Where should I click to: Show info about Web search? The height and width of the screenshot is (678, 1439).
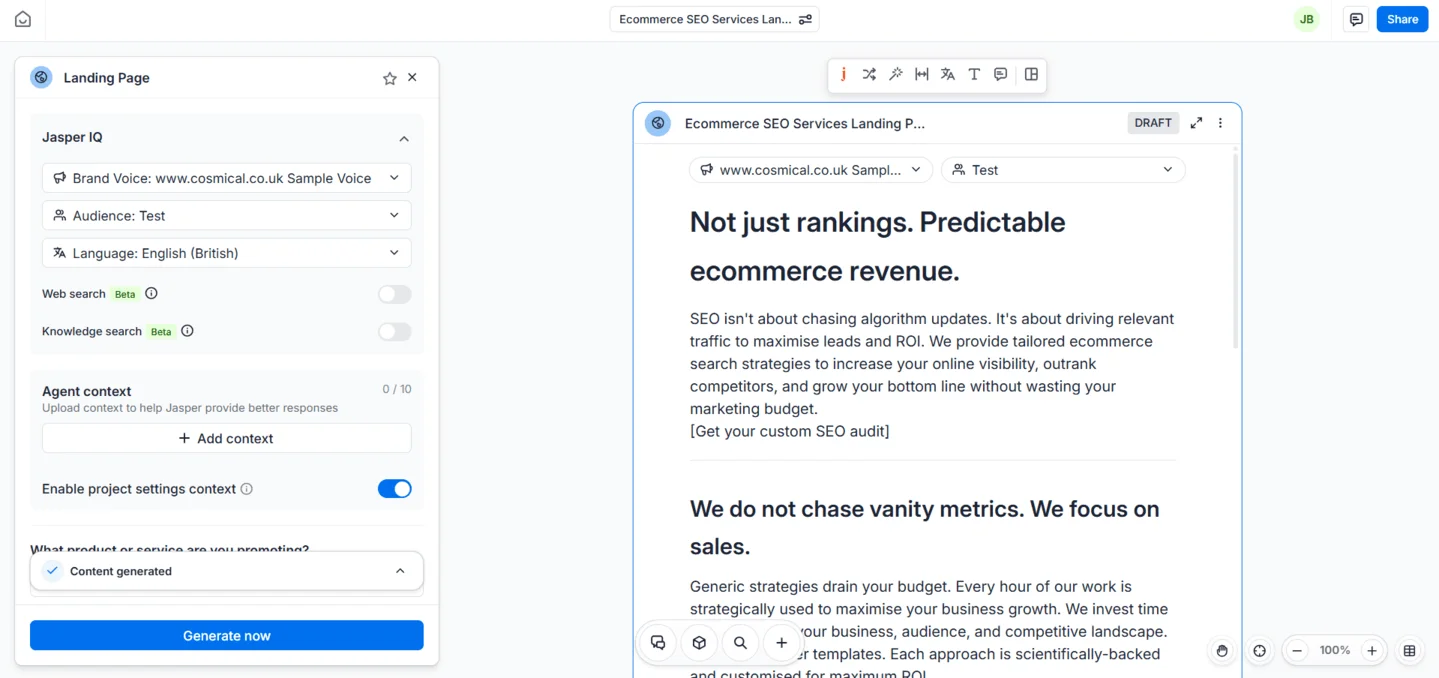(x=151, y=294)
